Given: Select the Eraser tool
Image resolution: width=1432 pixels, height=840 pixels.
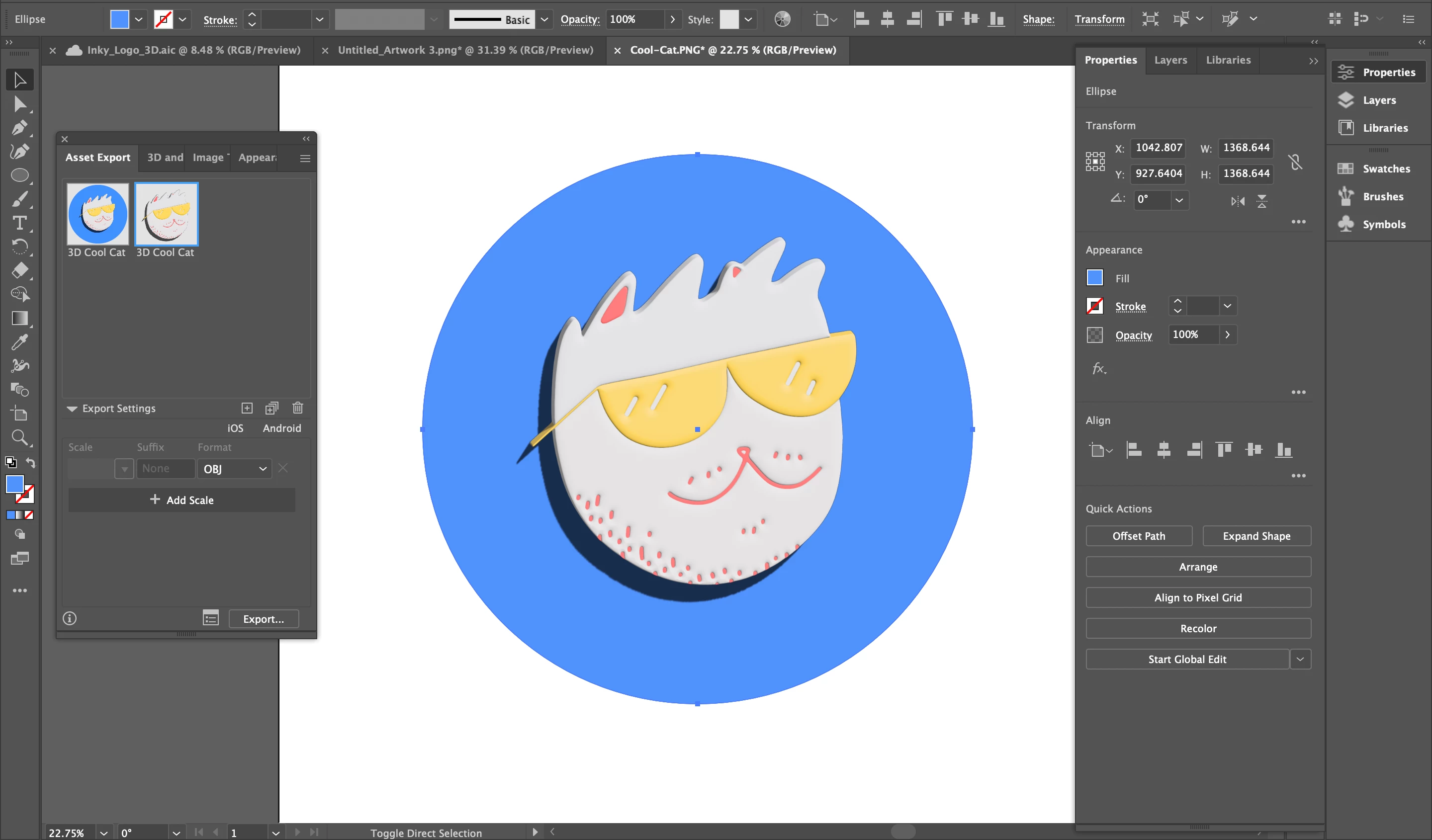Looking at the screenshot, I should pos(19,270).
